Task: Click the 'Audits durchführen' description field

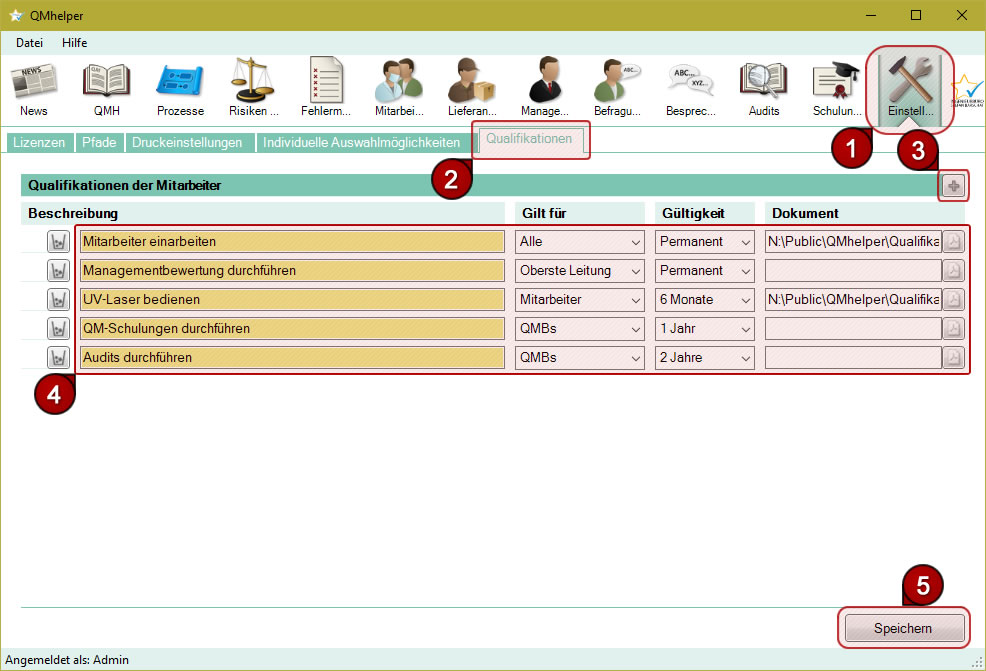Action: [x=292, y=357]
